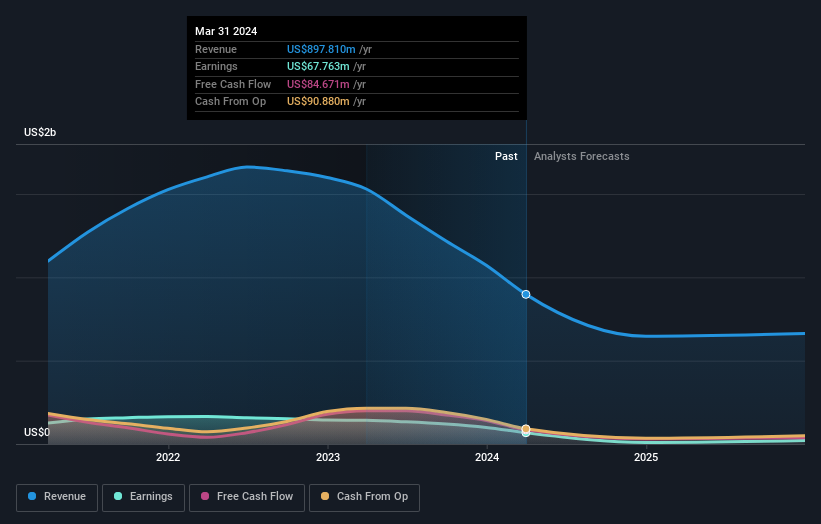The height and width of the screenshot is (524, 821).
Task: Click the 2022 x-axis label
Action: (x=168, y=458)
